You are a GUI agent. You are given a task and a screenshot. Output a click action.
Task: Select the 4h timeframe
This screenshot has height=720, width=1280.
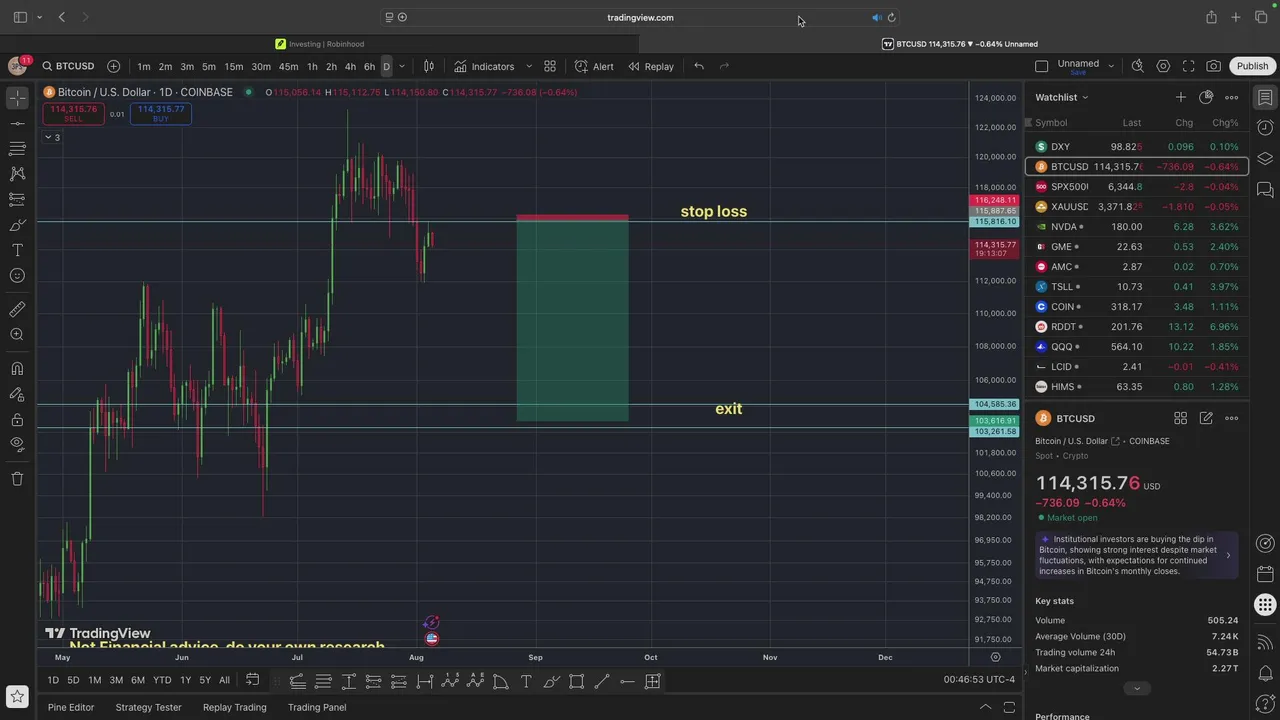(x=350, y=67)
